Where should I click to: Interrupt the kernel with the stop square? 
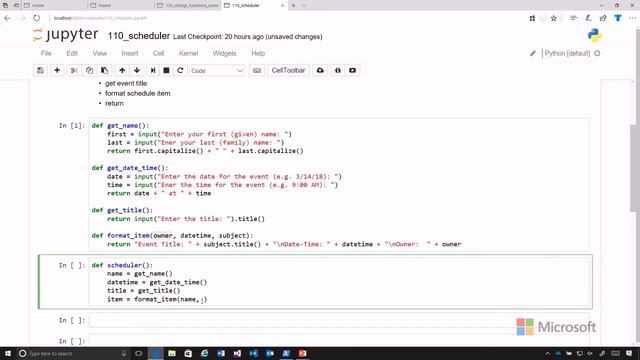166,71
